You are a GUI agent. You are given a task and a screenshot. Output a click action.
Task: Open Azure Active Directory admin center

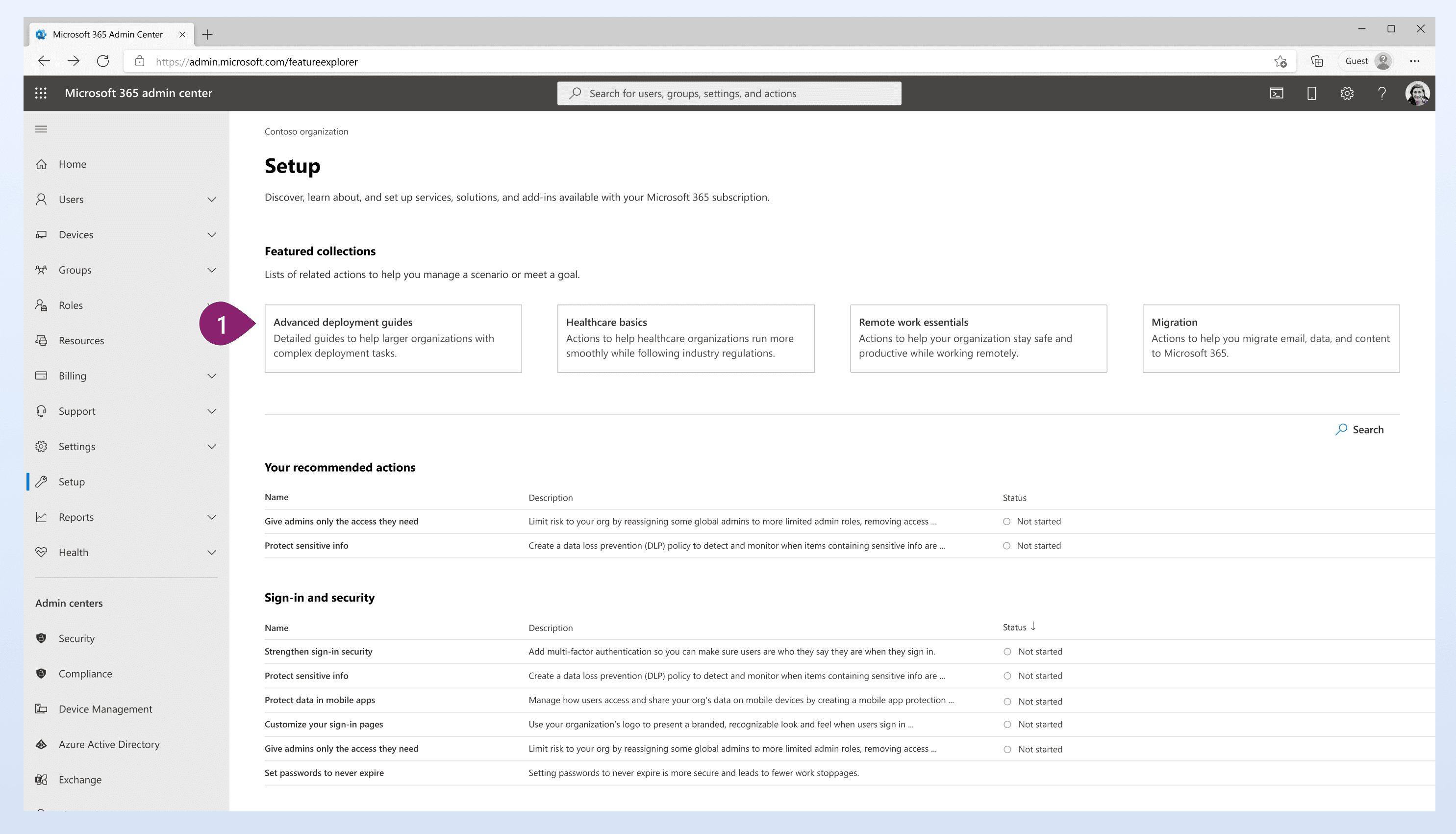[x=109, y=744]
